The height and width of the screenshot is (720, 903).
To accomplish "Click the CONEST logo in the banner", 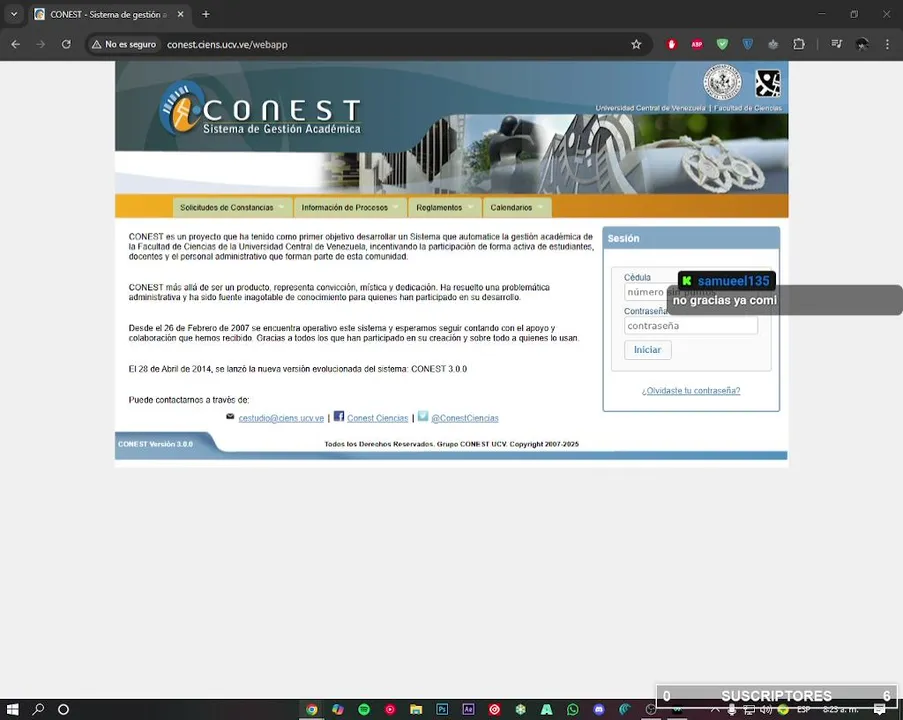I will [260, 109].
